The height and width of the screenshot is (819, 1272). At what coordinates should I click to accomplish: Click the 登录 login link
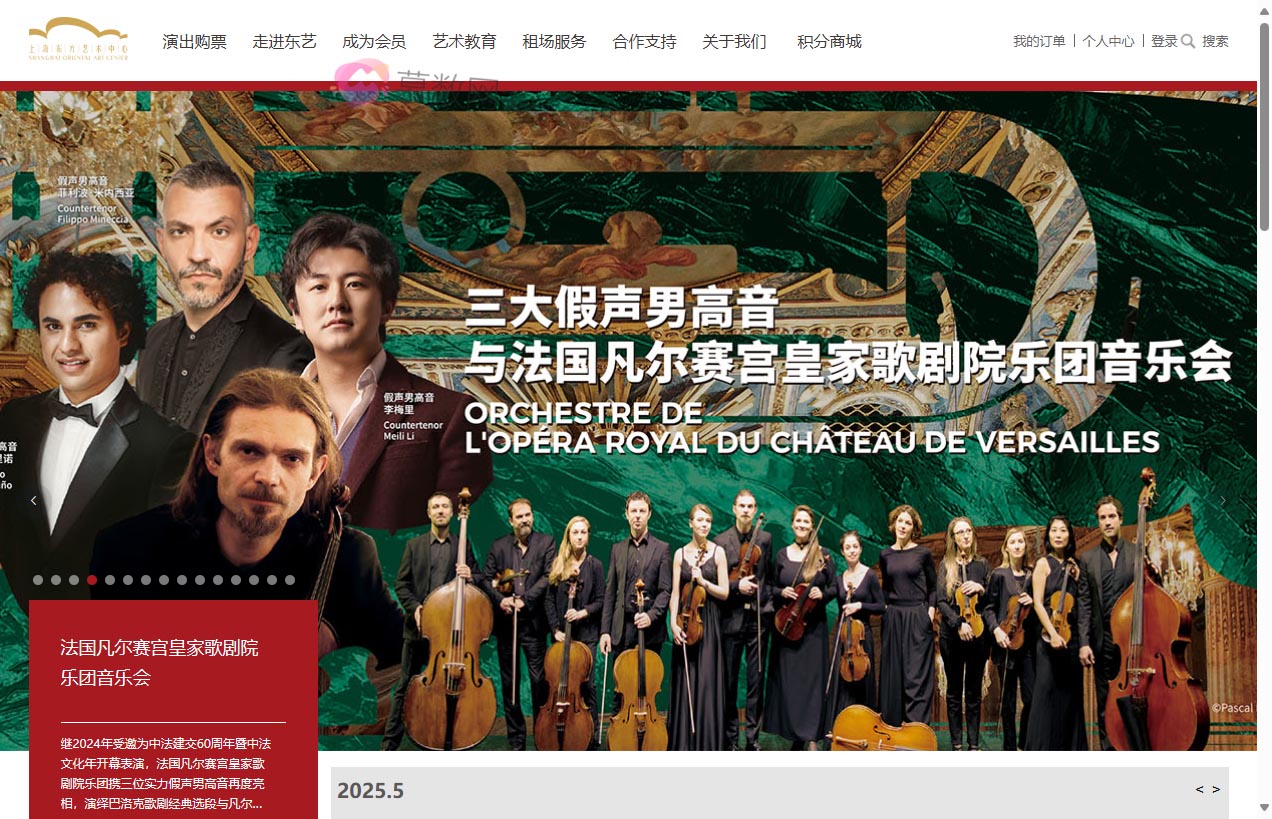1164,41
